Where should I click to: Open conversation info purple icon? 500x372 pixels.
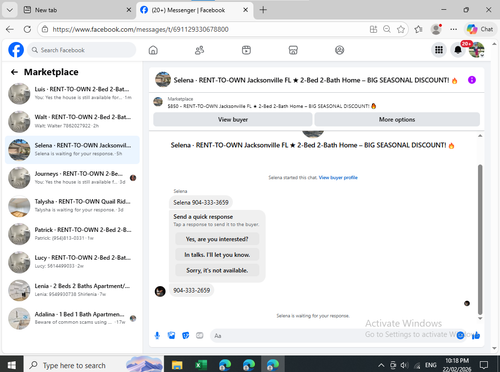(472, 80)
